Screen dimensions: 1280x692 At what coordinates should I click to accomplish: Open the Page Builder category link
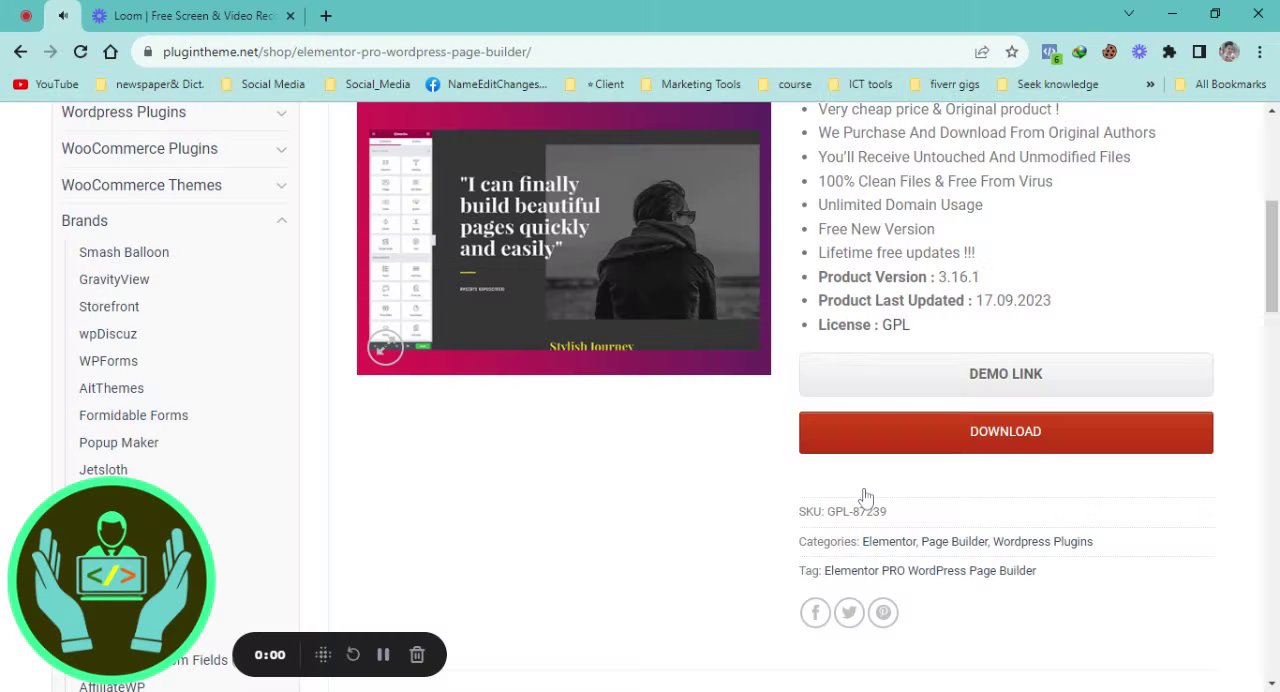pyautogui.click(x=954, y=542)
